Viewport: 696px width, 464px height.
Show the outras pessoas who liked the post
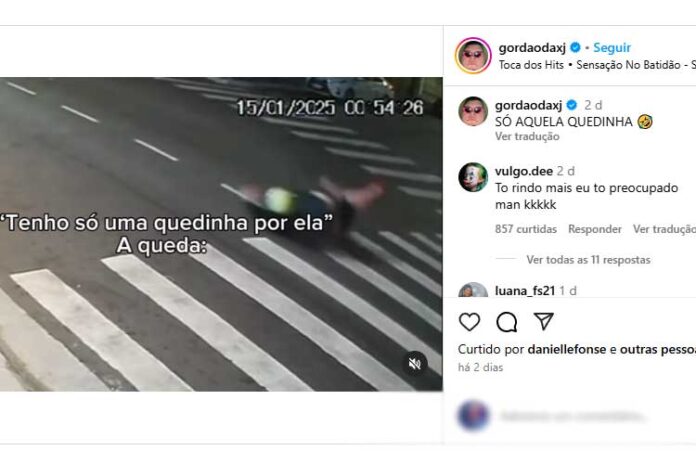657,349
